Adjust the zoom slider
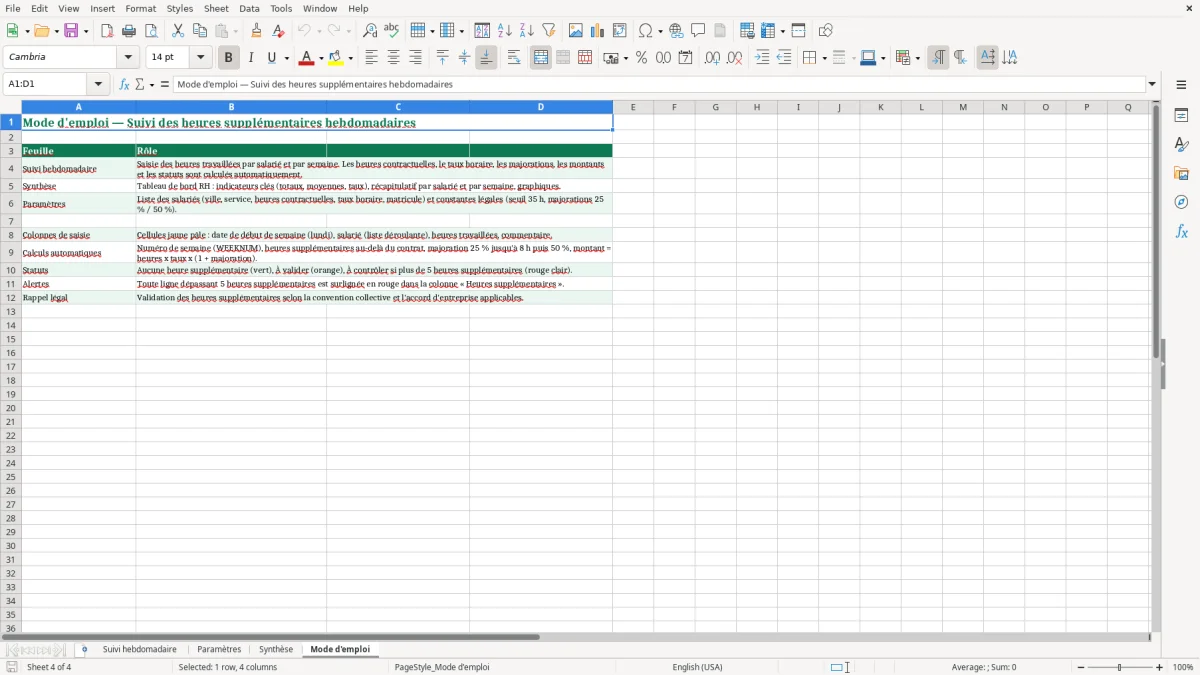 1120,667
